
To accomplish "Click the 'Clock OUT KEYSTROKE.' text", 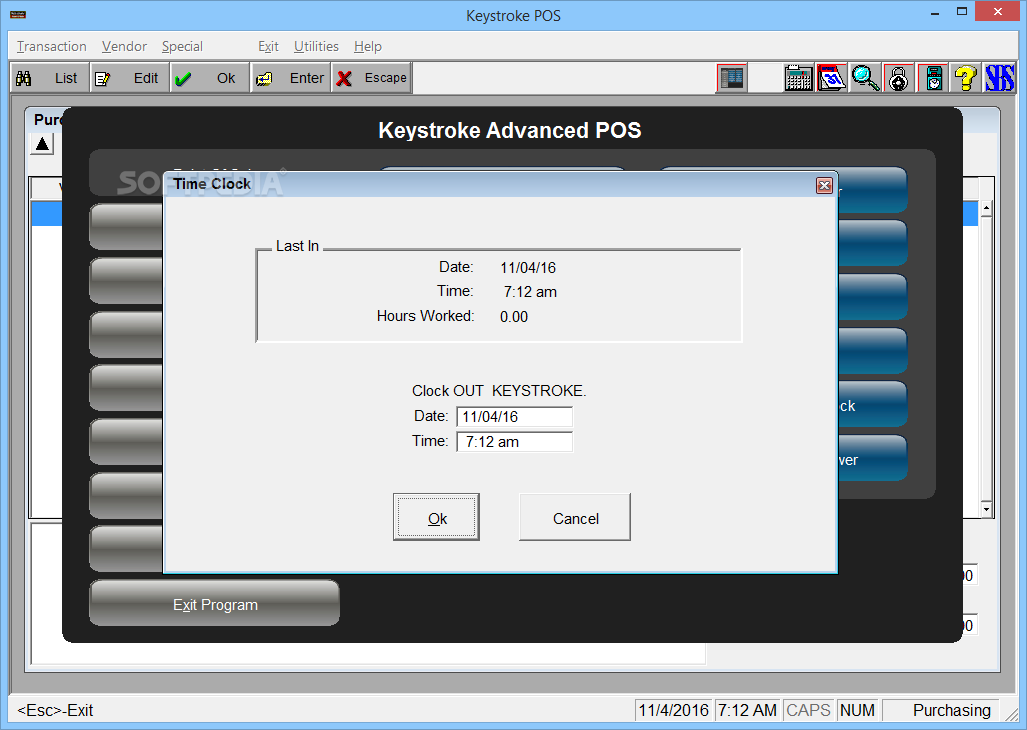I will pos(499,391).
